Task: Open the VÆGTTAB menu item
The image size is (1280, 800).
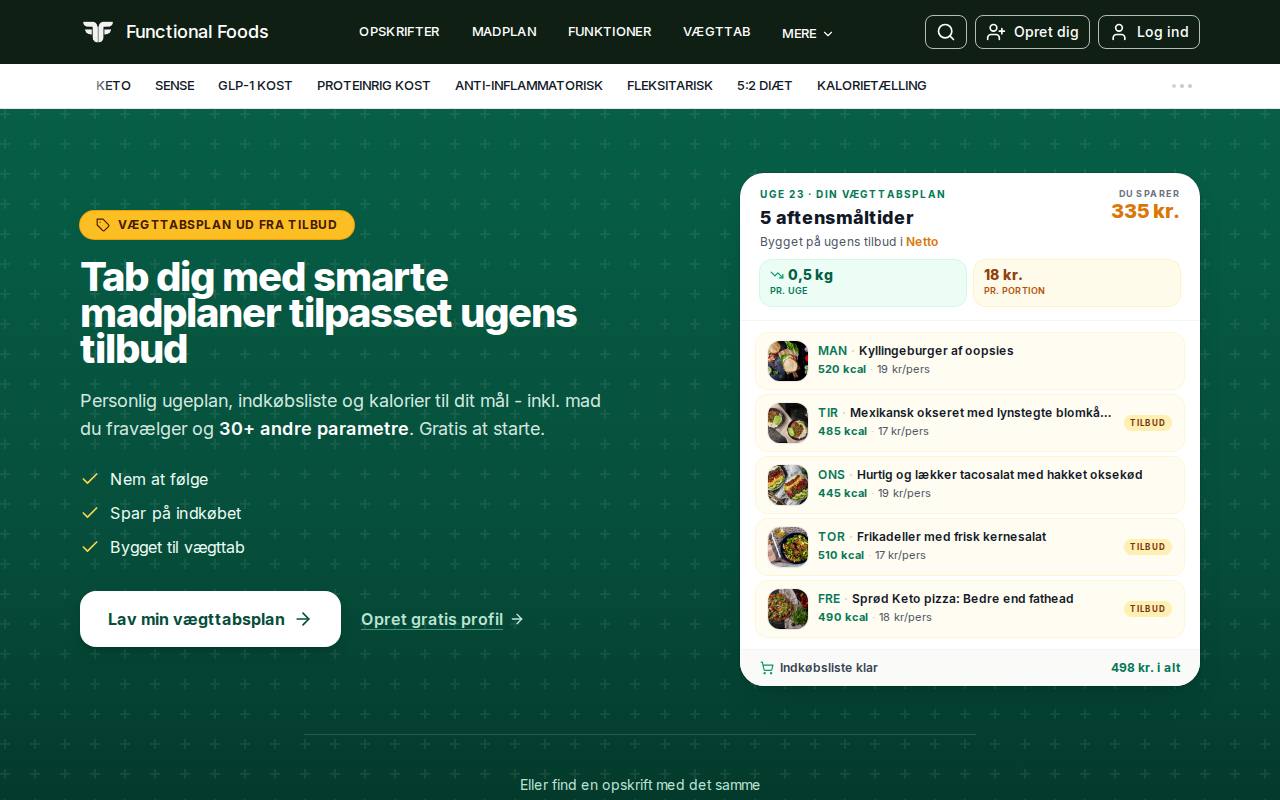Action: pos(717,32)
